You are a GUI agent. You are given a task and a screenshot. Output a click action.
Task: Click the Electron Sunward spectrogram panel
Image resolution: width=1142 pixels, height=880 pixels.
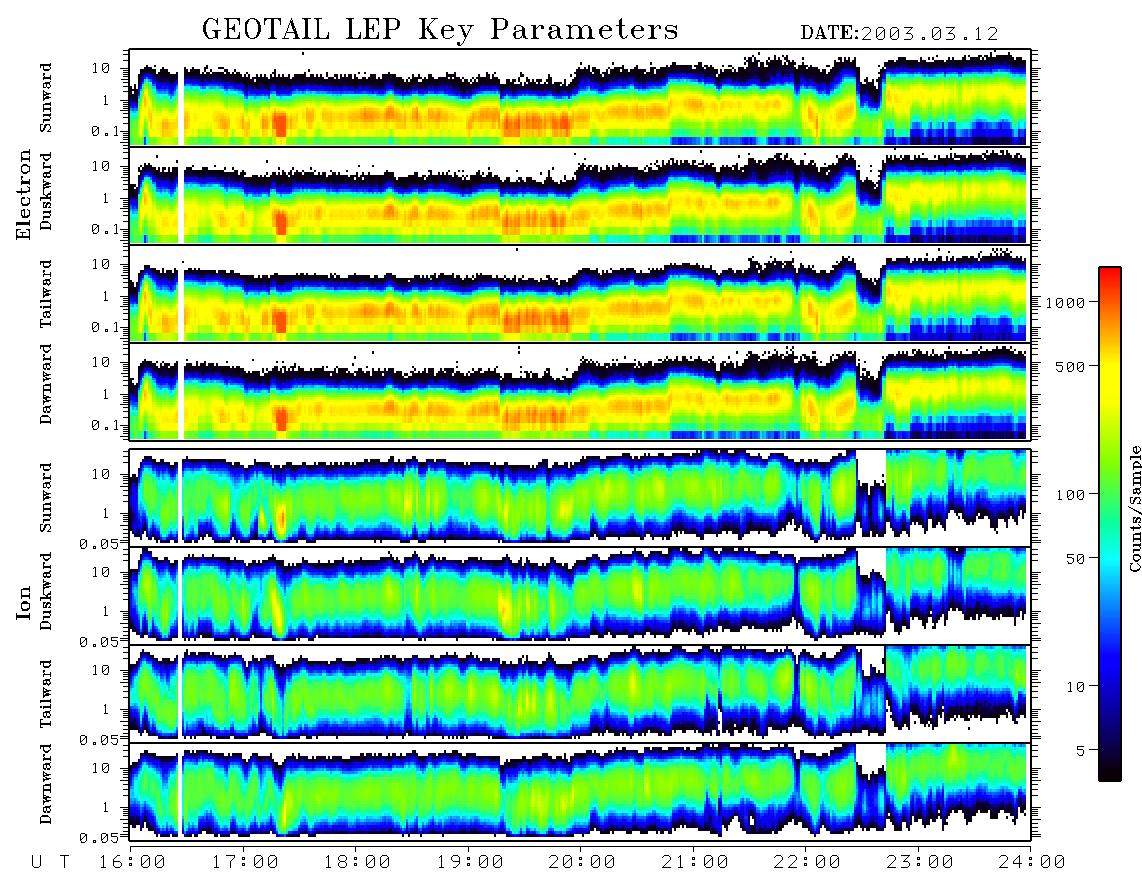580,98
